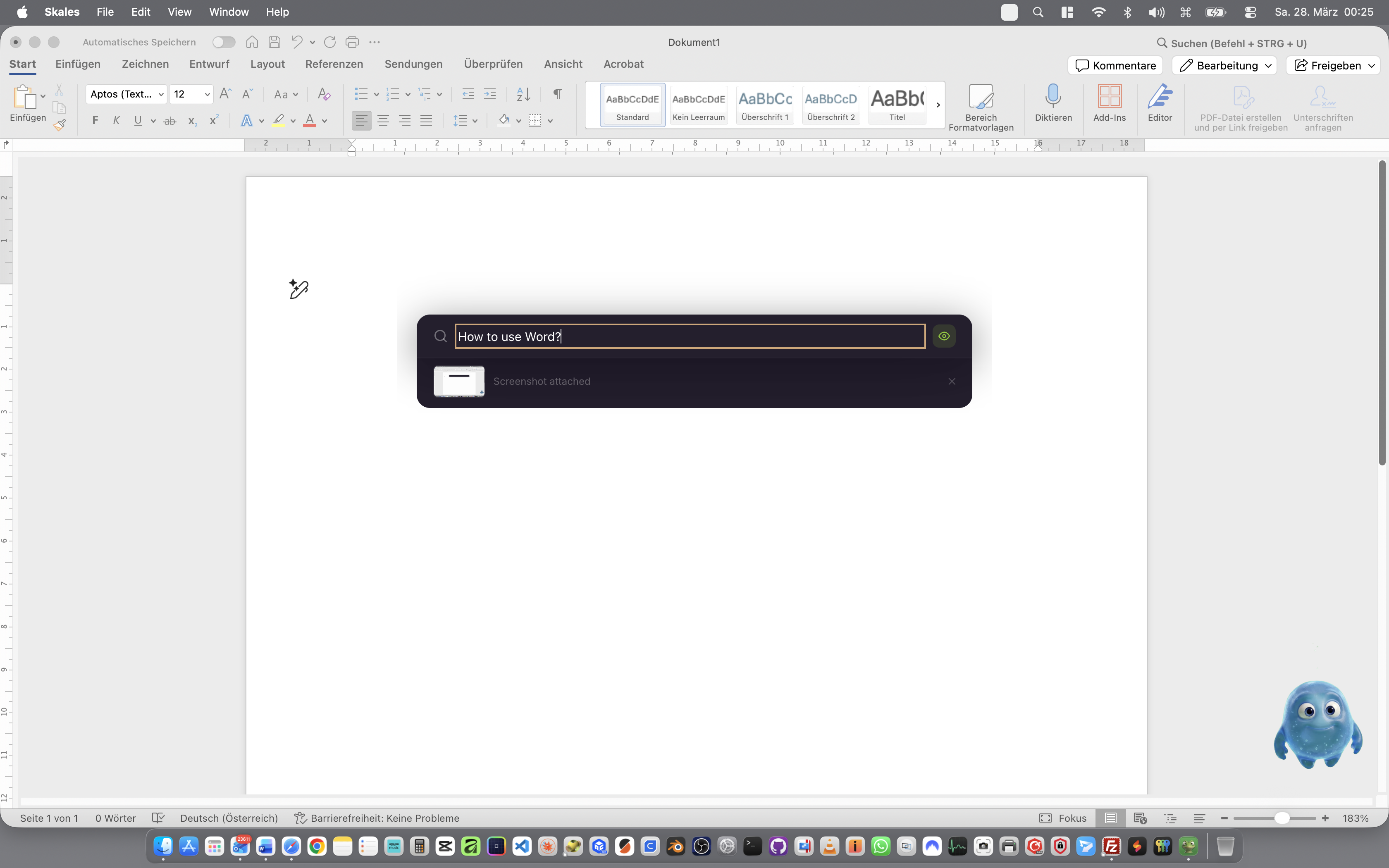Toggle Automatisches Speichern switch

(x=223, y=42)
